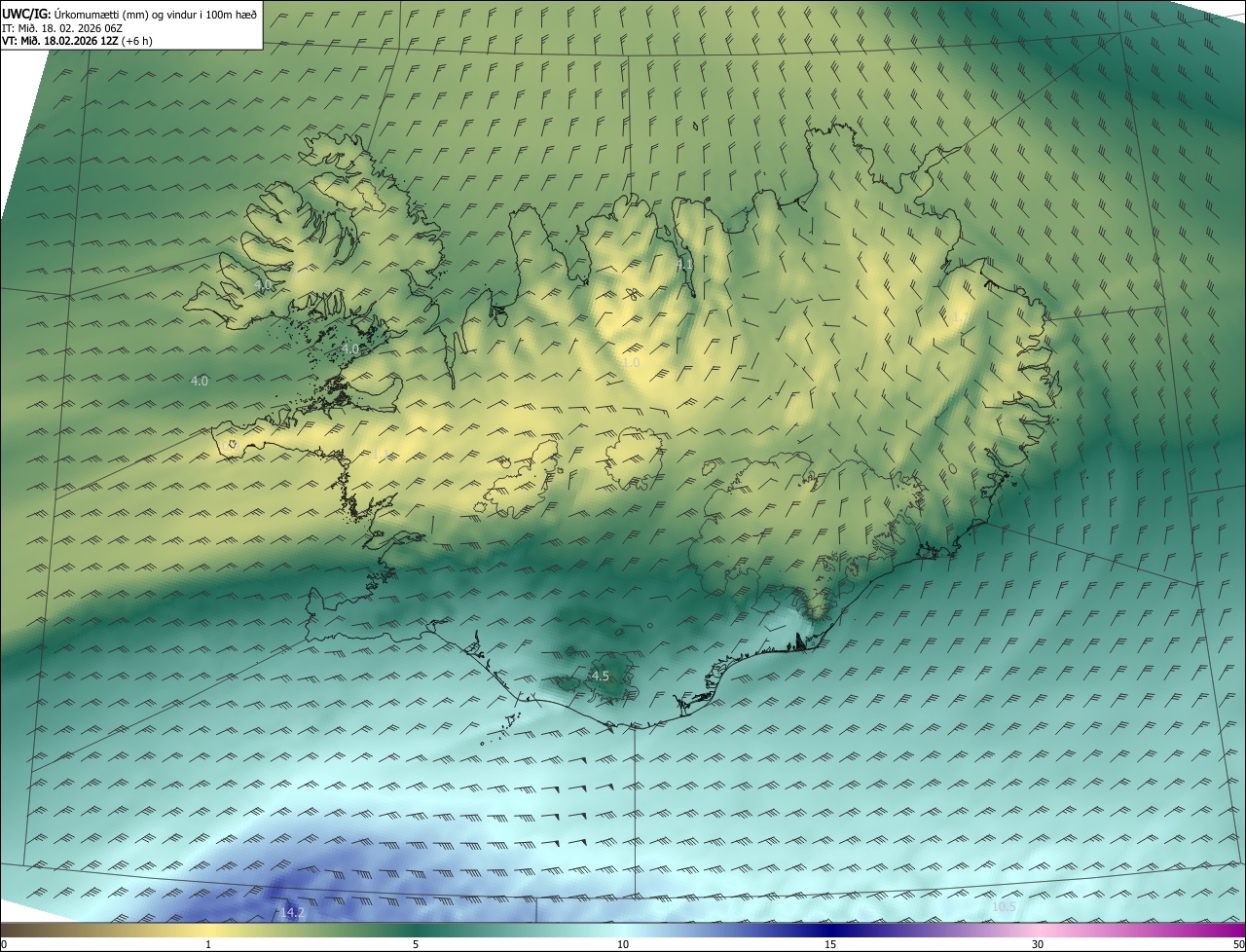The width and height of the screenshot is (1246, 952).
Task: Click the "4.1" value label in north Iceland
Action: 684,264
